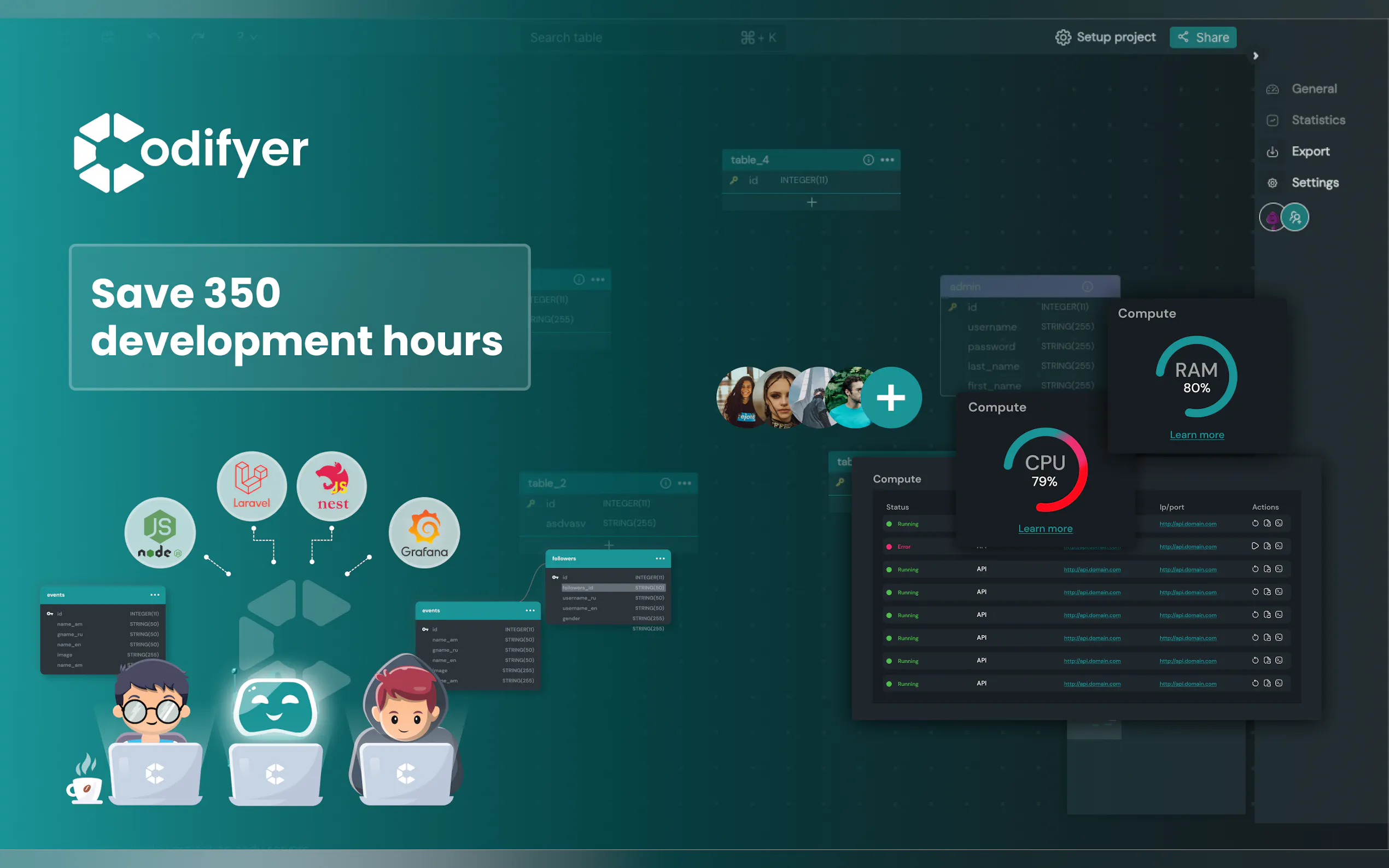Click Learn more under the CPU gauge
This screenshot has height=868, width=1389.
point(1045,529)
